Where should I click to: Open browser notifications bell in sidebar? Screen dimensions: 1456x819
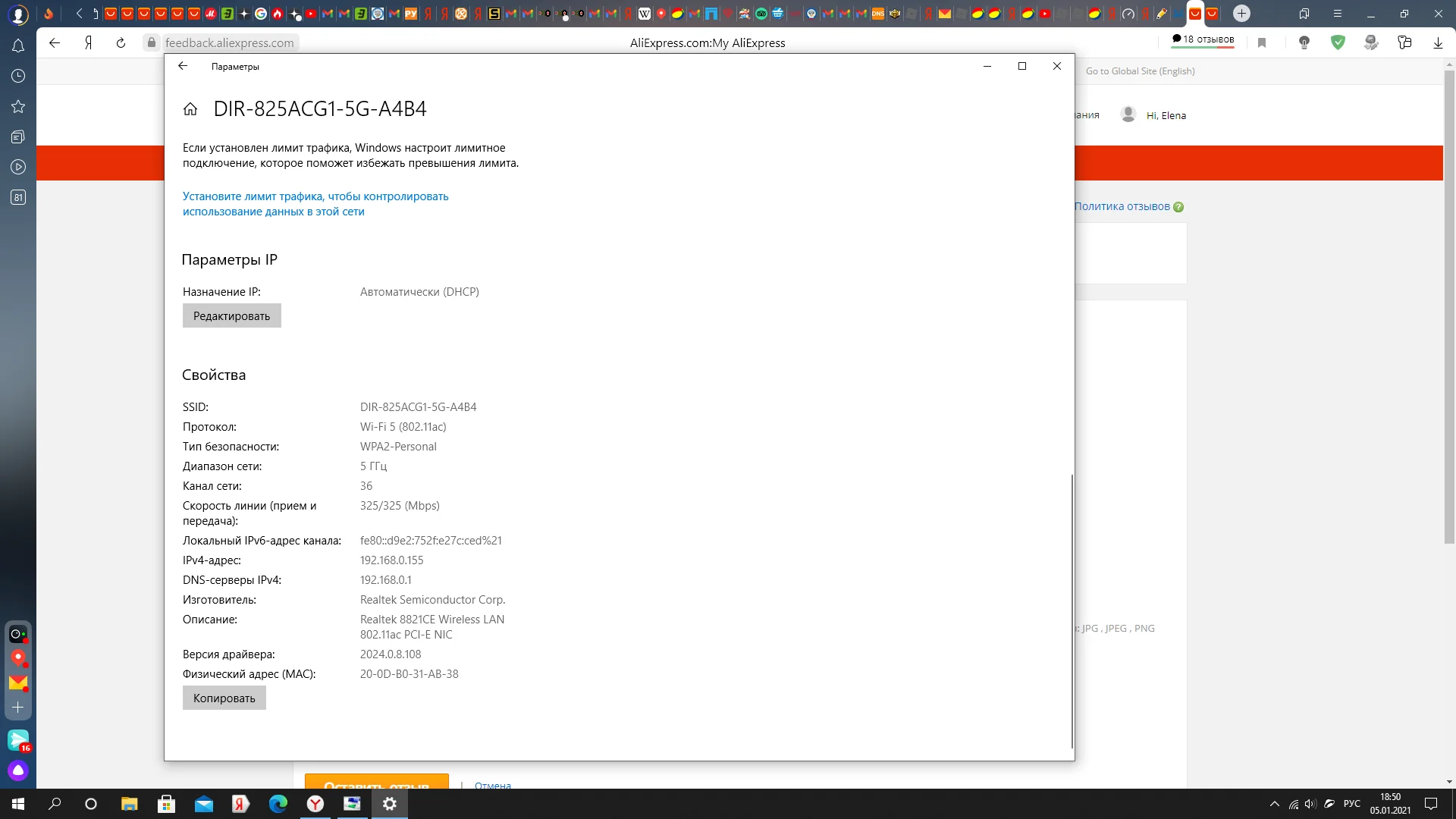click(18, 46)
